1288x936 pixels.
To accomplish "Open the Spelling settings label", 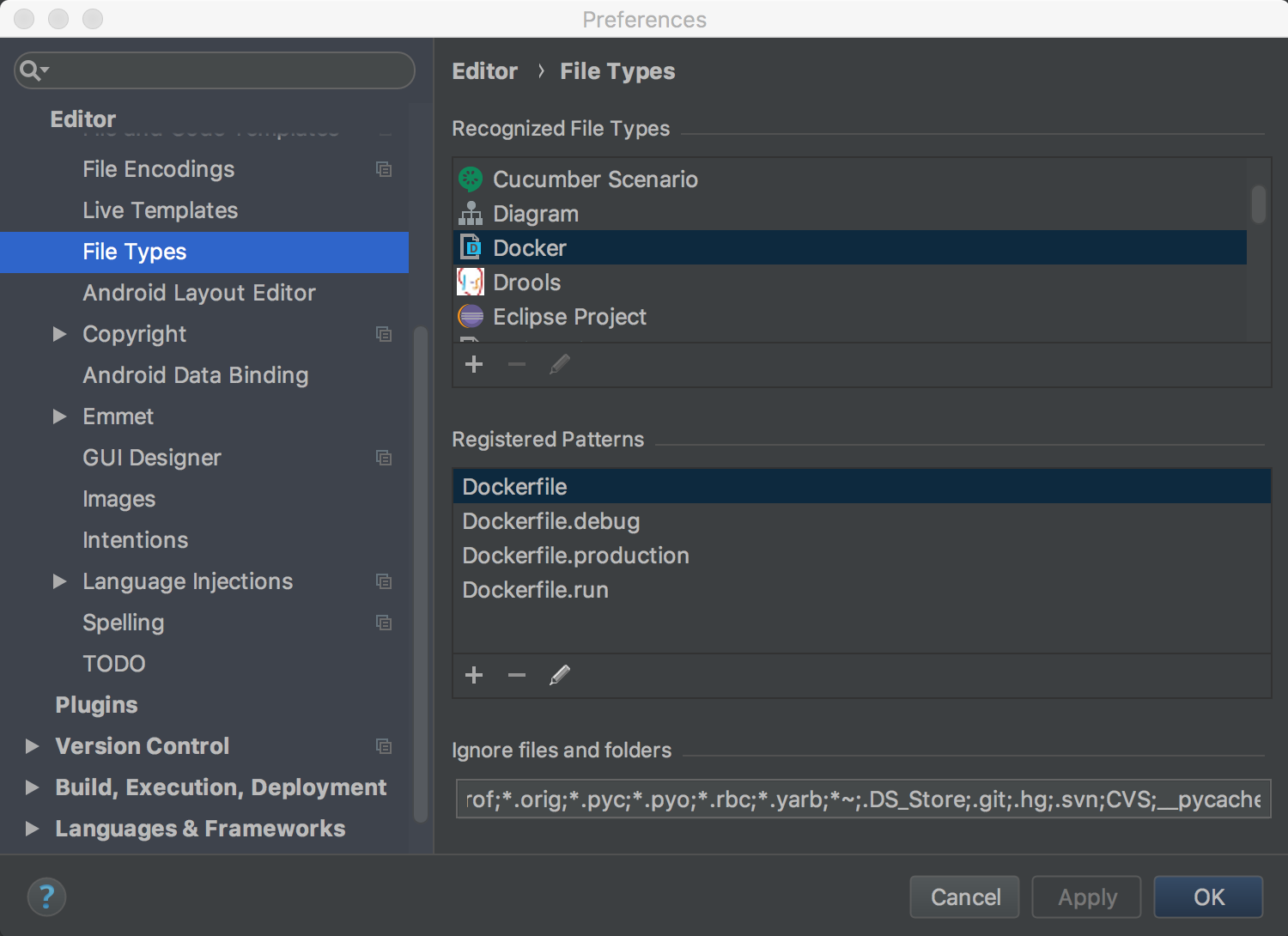I will click(124, 623).
